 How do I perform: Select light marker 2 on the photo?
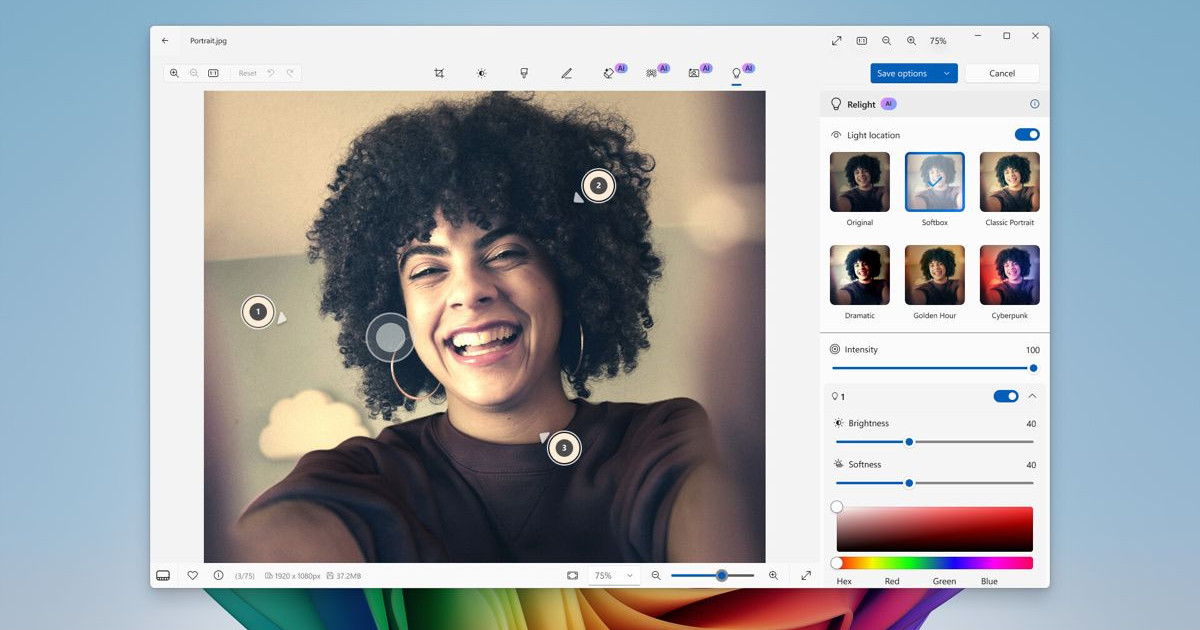(x=598, y=185)
